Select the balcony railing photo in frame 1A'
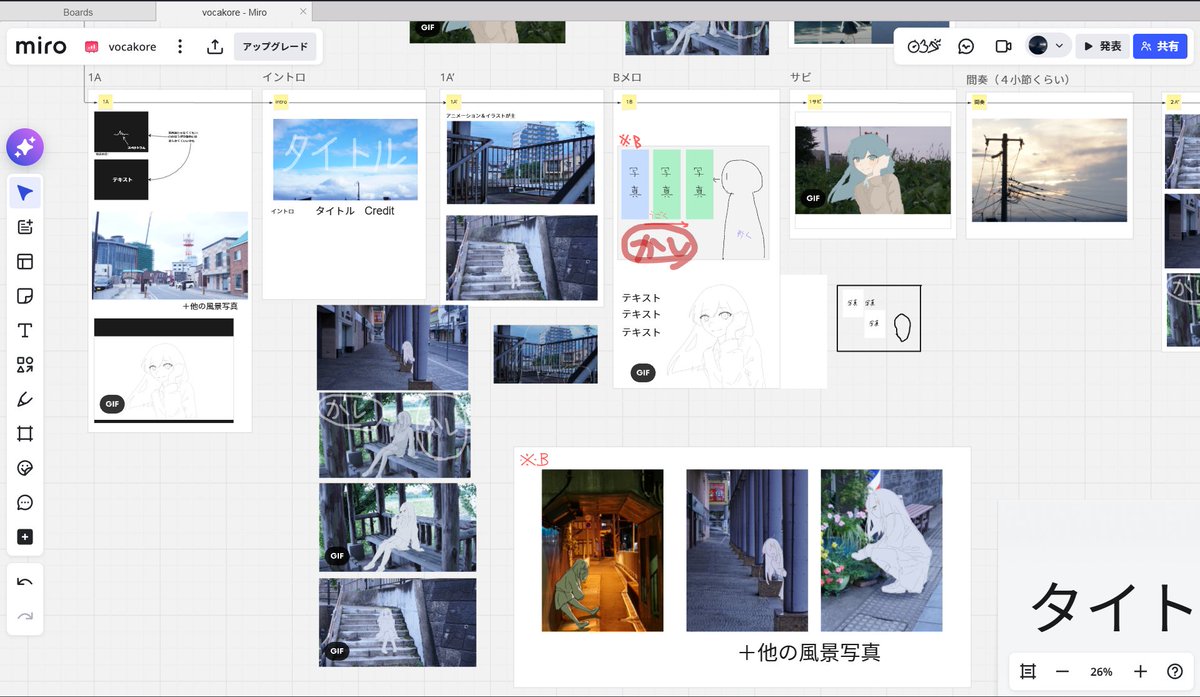This screenshot has width=1200, height=697. pyautogui.click(x=521, y=163)
